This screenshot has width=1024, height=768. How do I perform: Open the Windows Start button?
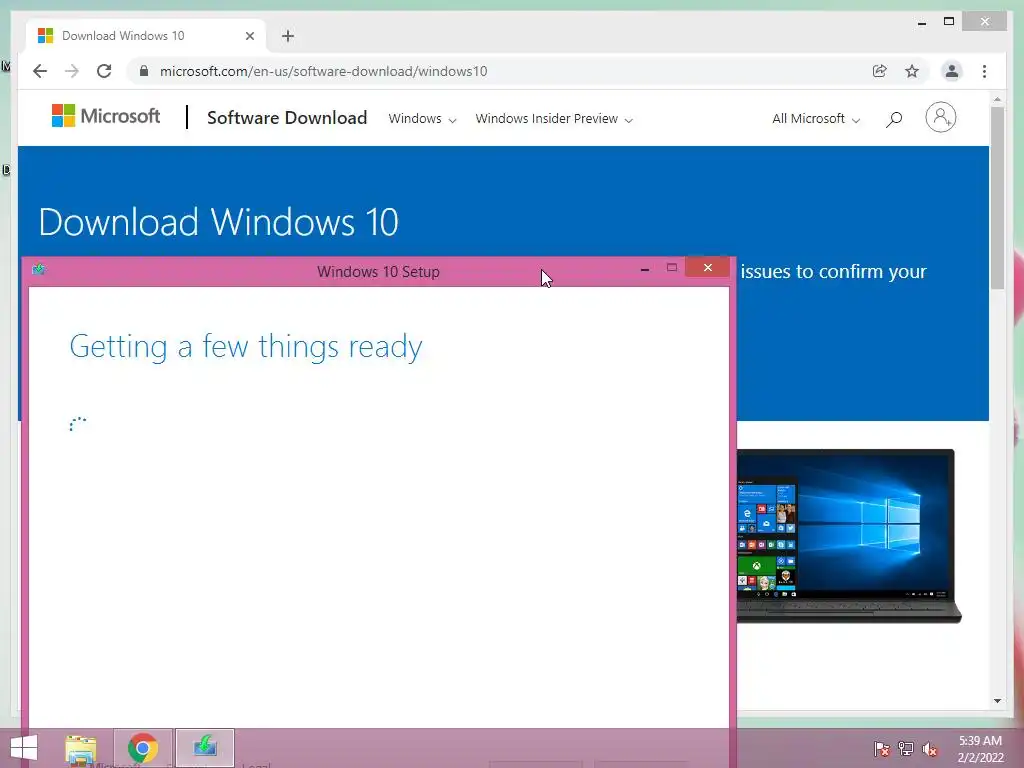pos(24,748)
